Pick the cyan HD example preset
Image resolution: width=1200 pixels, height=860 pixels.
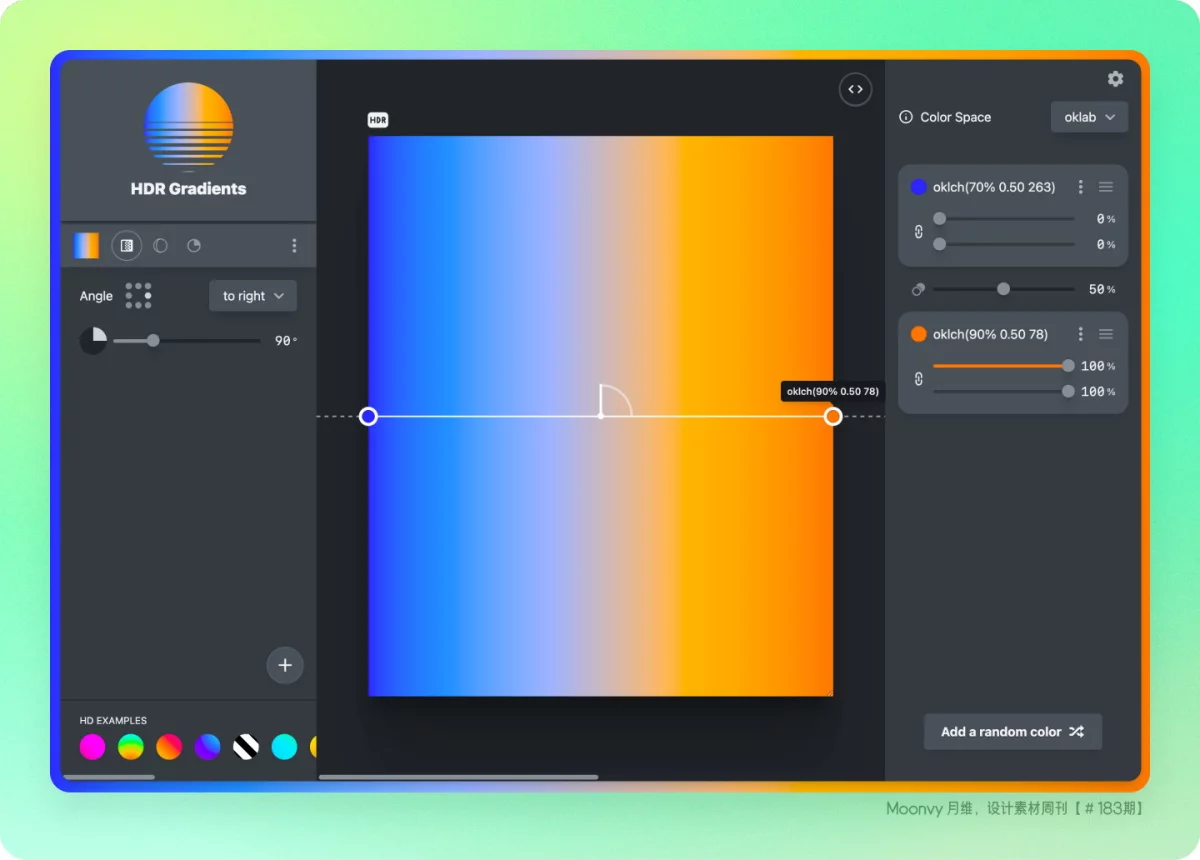[285, 747]
